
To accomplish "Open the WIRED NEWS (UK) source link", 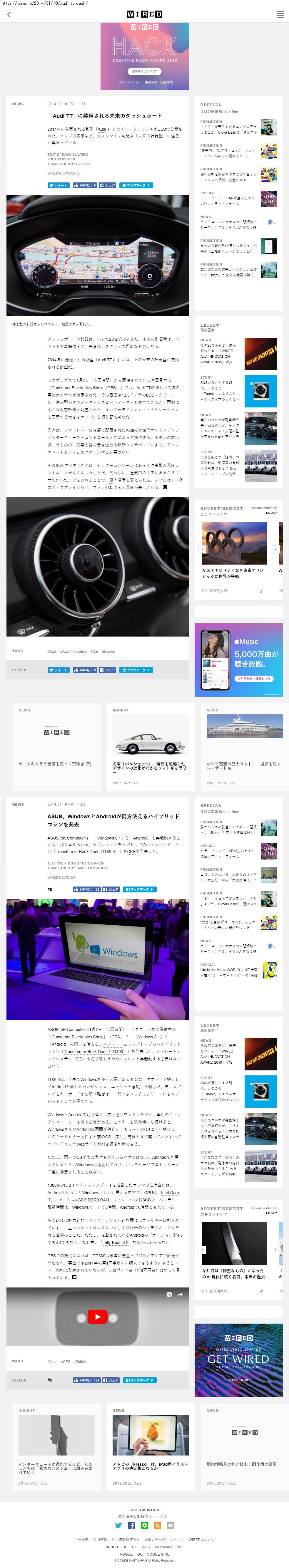I will (x=62, y=878).
